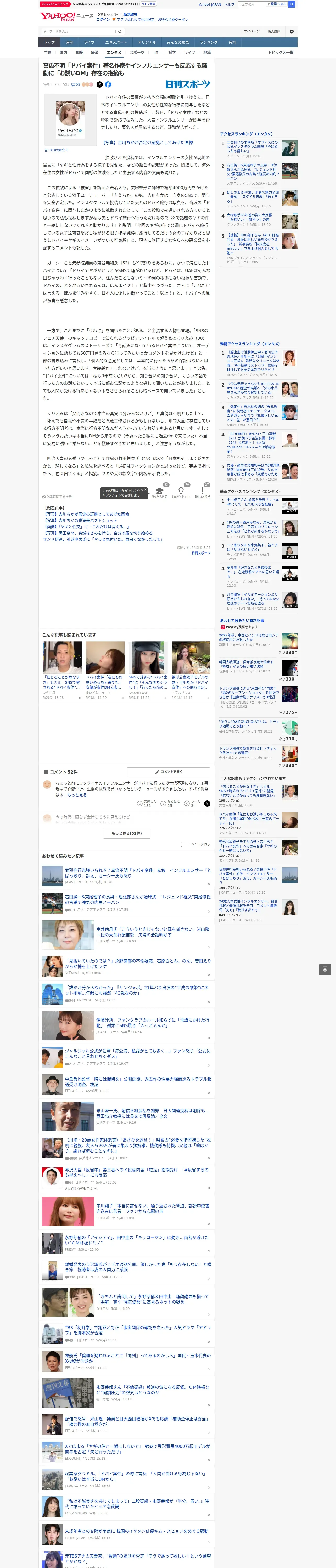Select the スポーツ category

pos(137,52)
